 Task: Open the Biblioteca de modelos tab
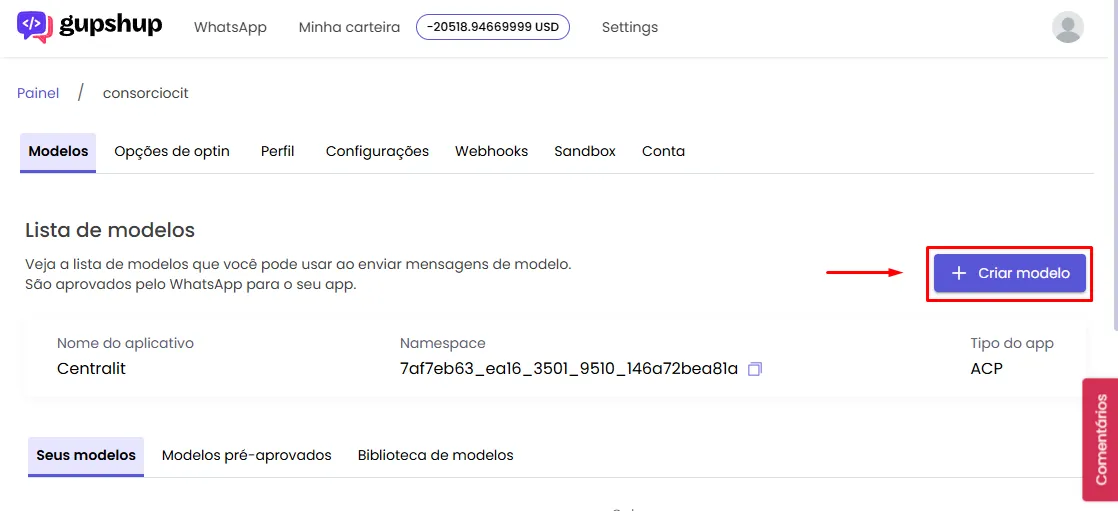(436, 455)
